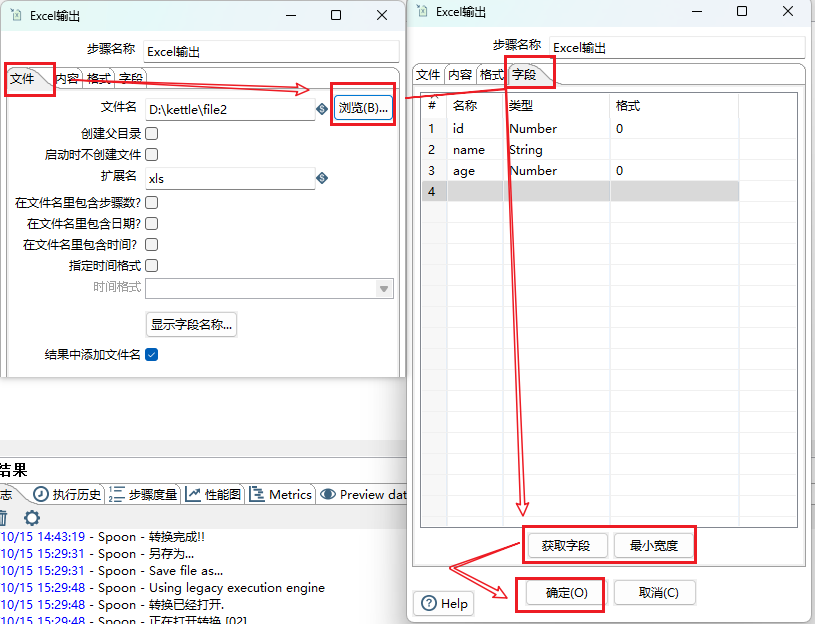
Task: Open the 步骤度量 tab in the results panel
Action: [x=143, y=494]
